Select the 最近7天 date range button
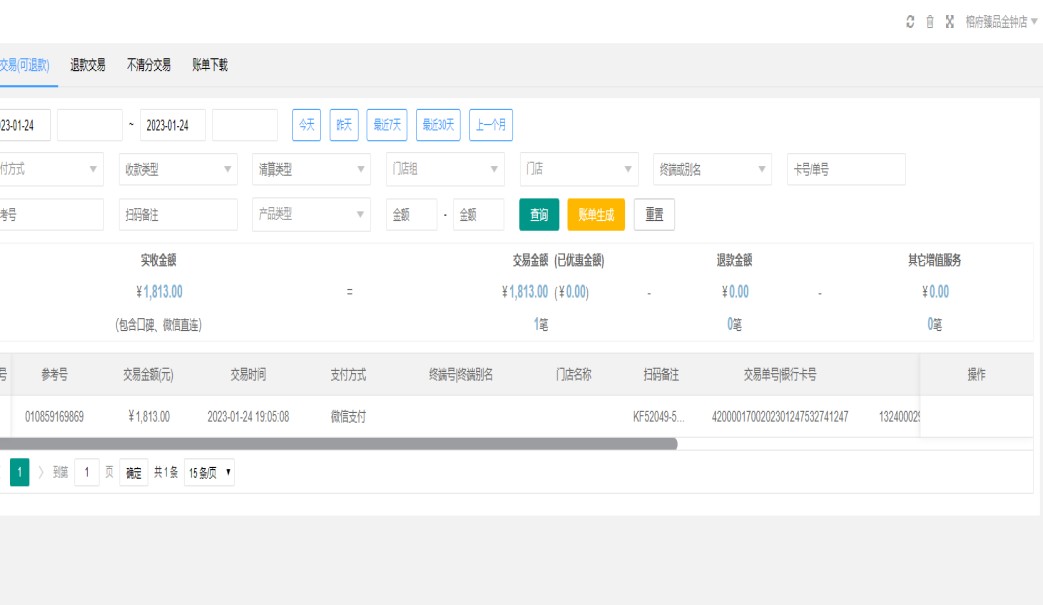This screenshot has width=1043, height=605. pos(387,125)
